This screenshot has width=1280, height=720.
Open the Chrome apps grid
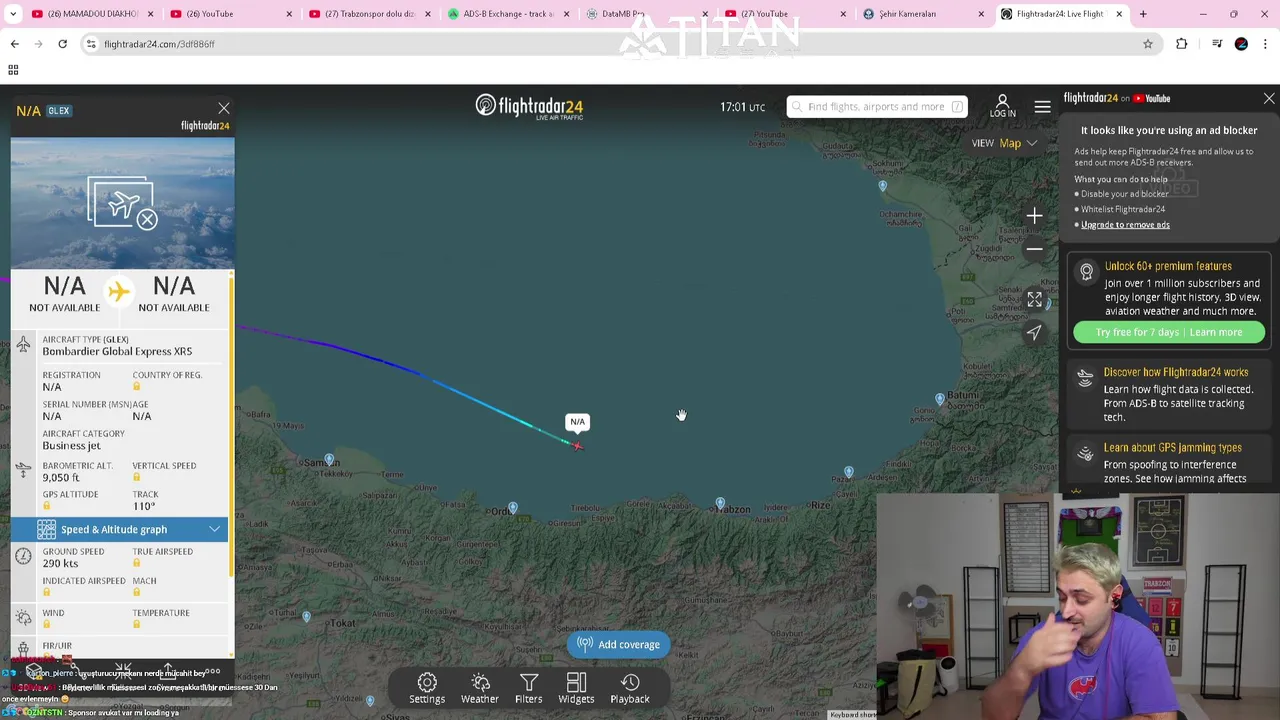pyautogui.click(x=13, y=70)
